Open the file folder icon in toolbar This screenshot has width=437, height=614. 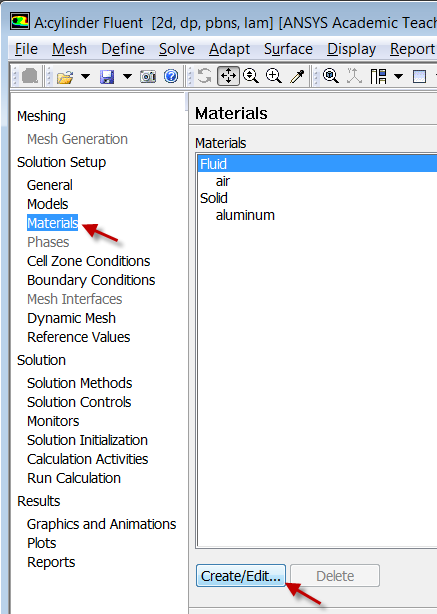65,76
